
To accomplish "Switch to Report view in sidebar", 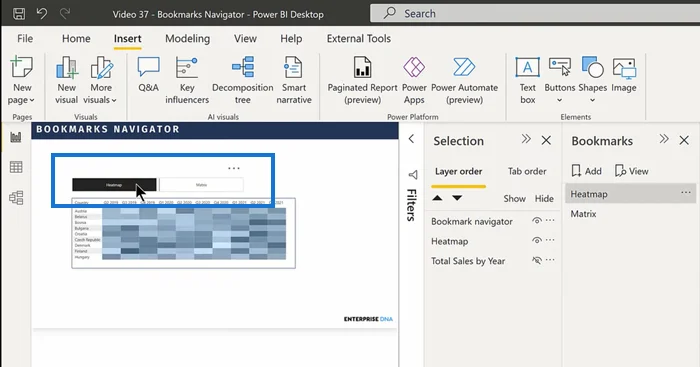I will pyautogui.click(x=16, y=137).
